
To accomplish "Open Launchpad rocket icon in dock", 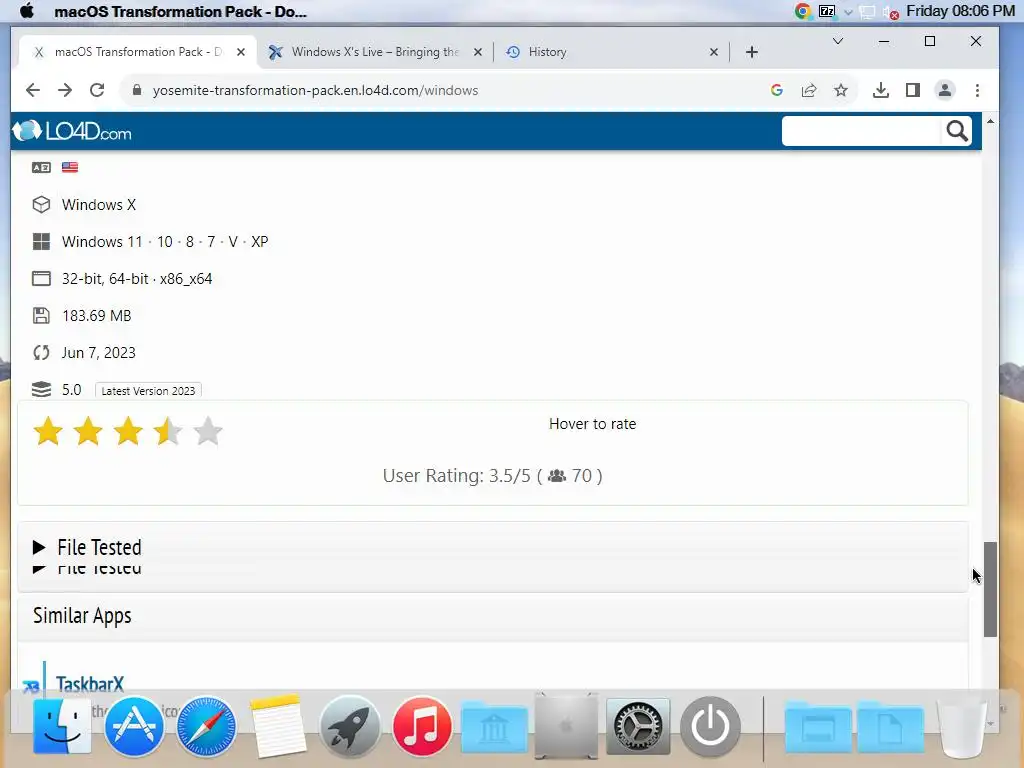I will click(349, 726).
